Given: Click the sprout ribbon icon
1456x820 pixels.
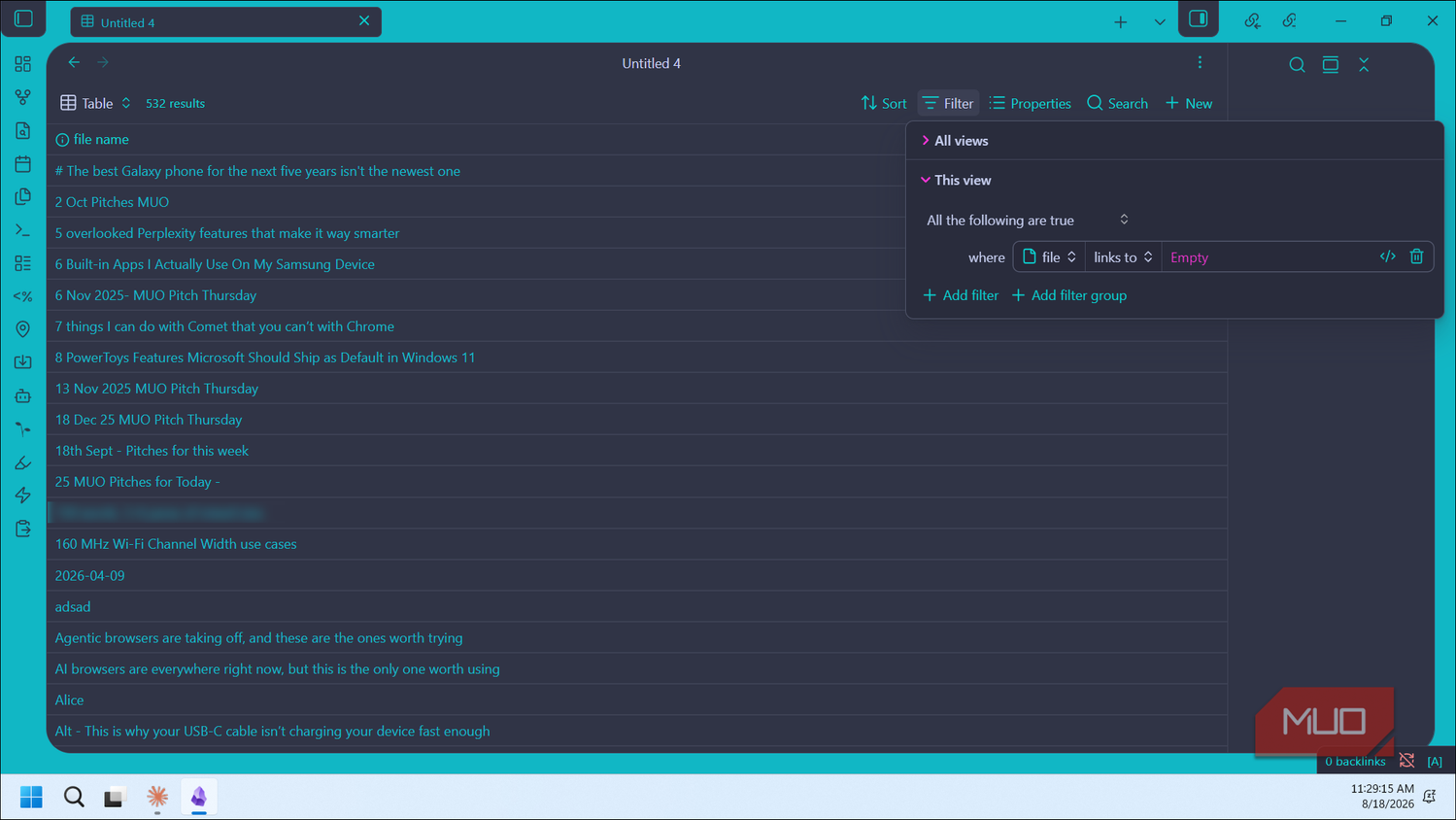Looking at the screenshot, I should coord(23,428).
